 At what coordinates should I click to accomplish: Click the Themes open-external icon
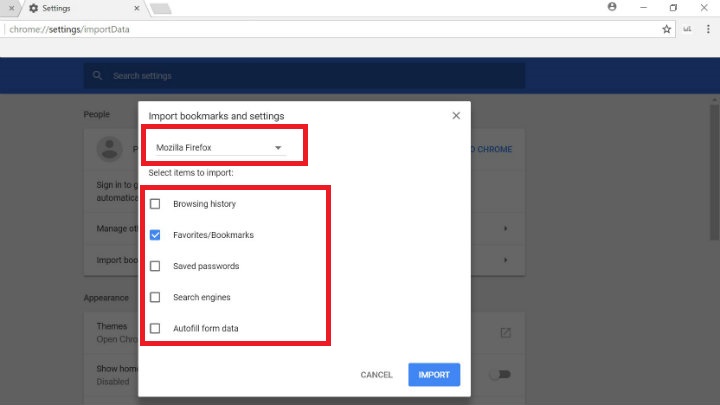(x=506, y=333)
